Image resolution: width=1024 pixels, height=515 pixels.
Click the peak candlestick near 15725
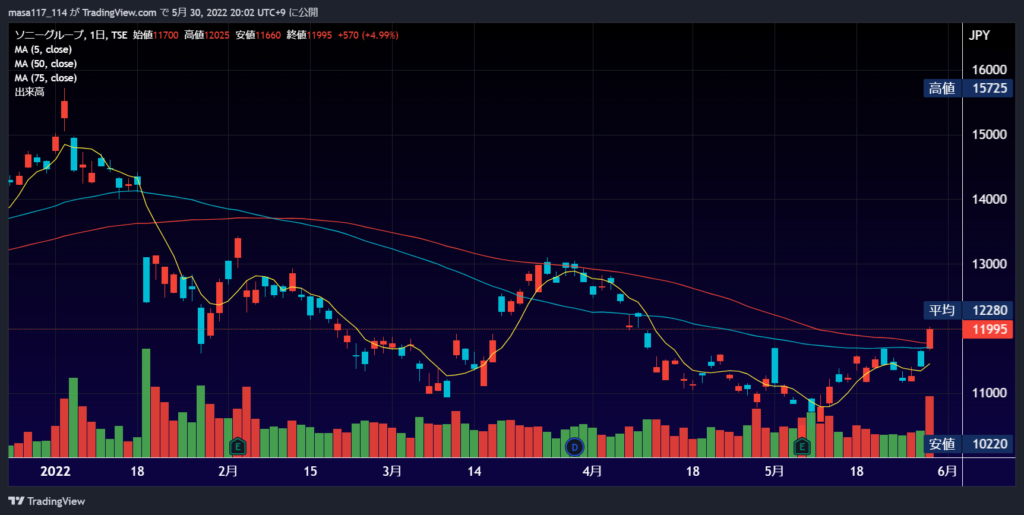pos(64,110)
